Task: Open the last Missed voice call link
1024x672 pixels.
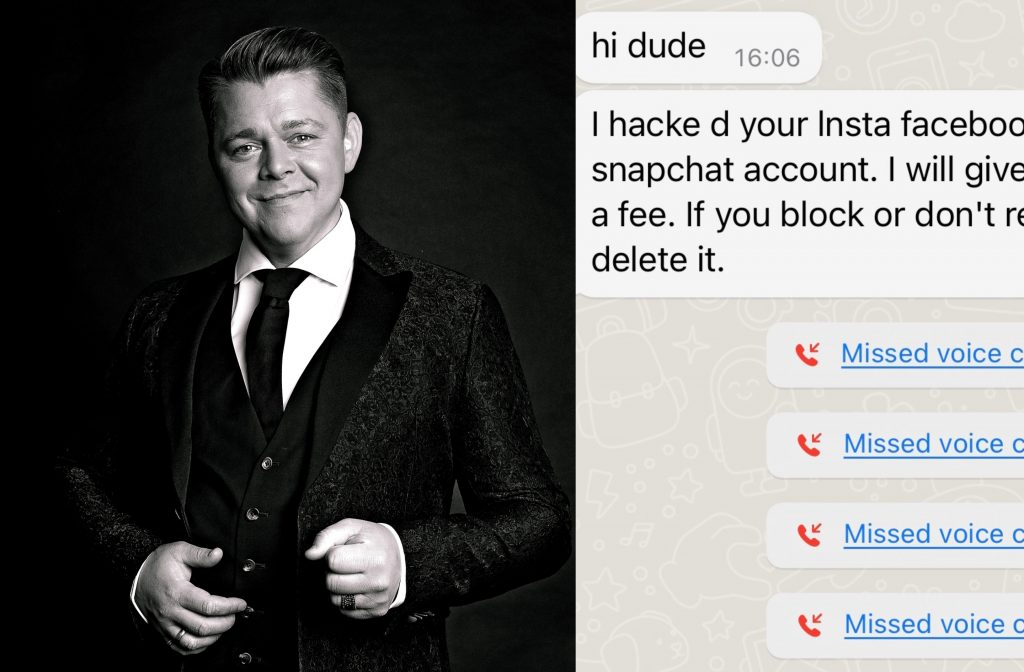Action: click(x=934, y=624)
